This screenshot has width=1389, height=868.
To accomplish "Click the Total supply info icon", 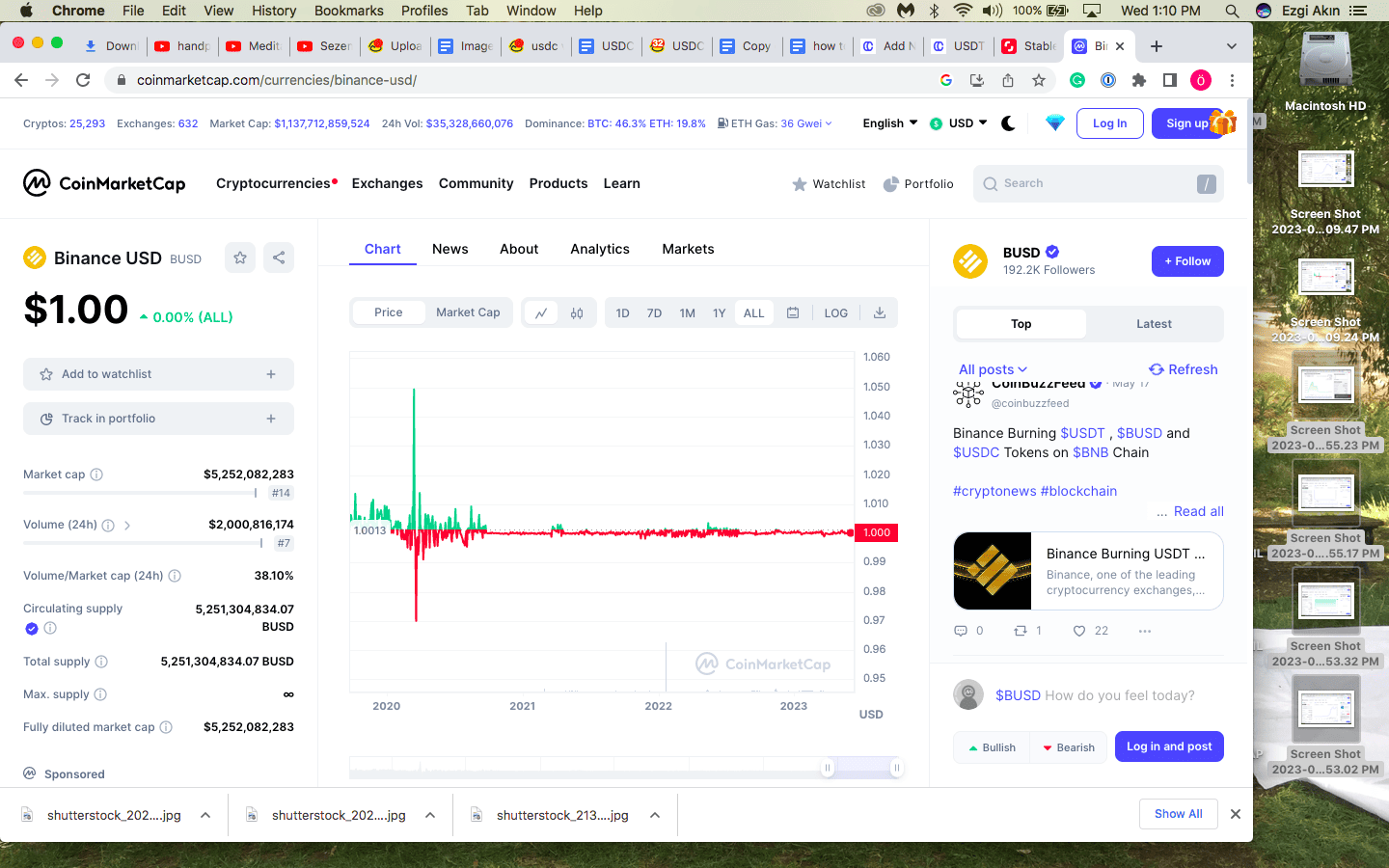I will (101, 662).
